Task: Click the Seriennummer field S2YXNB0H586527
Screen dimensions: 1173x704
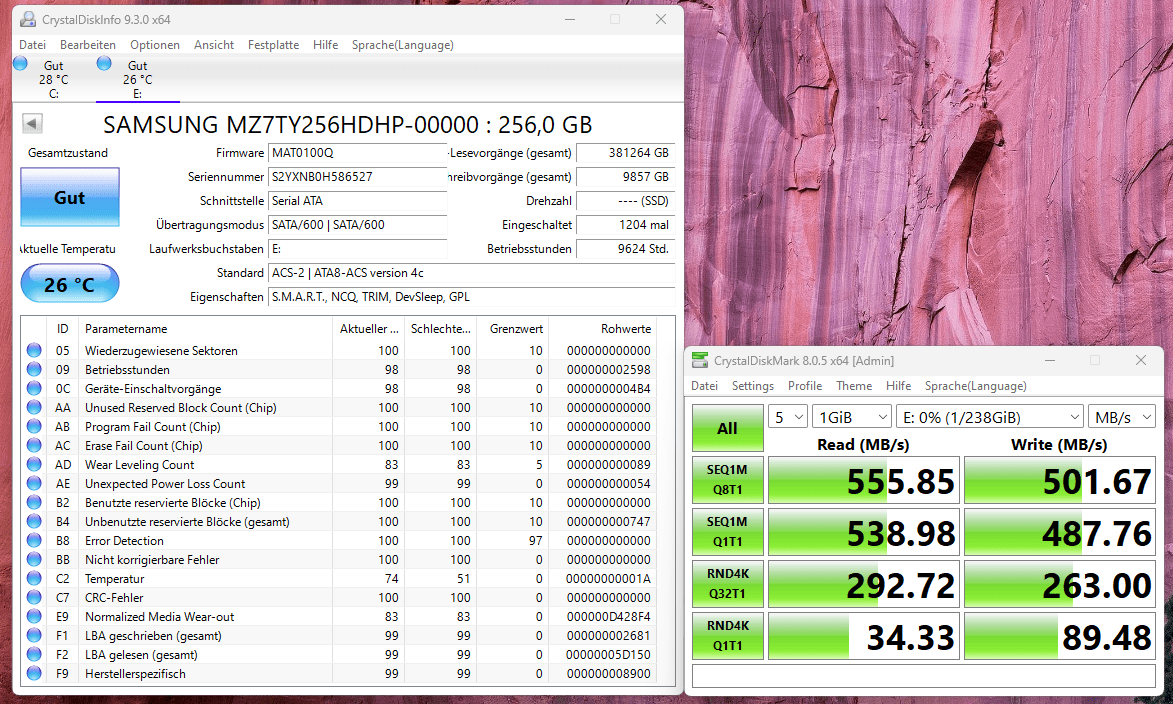Action: [x=358, y=177]
